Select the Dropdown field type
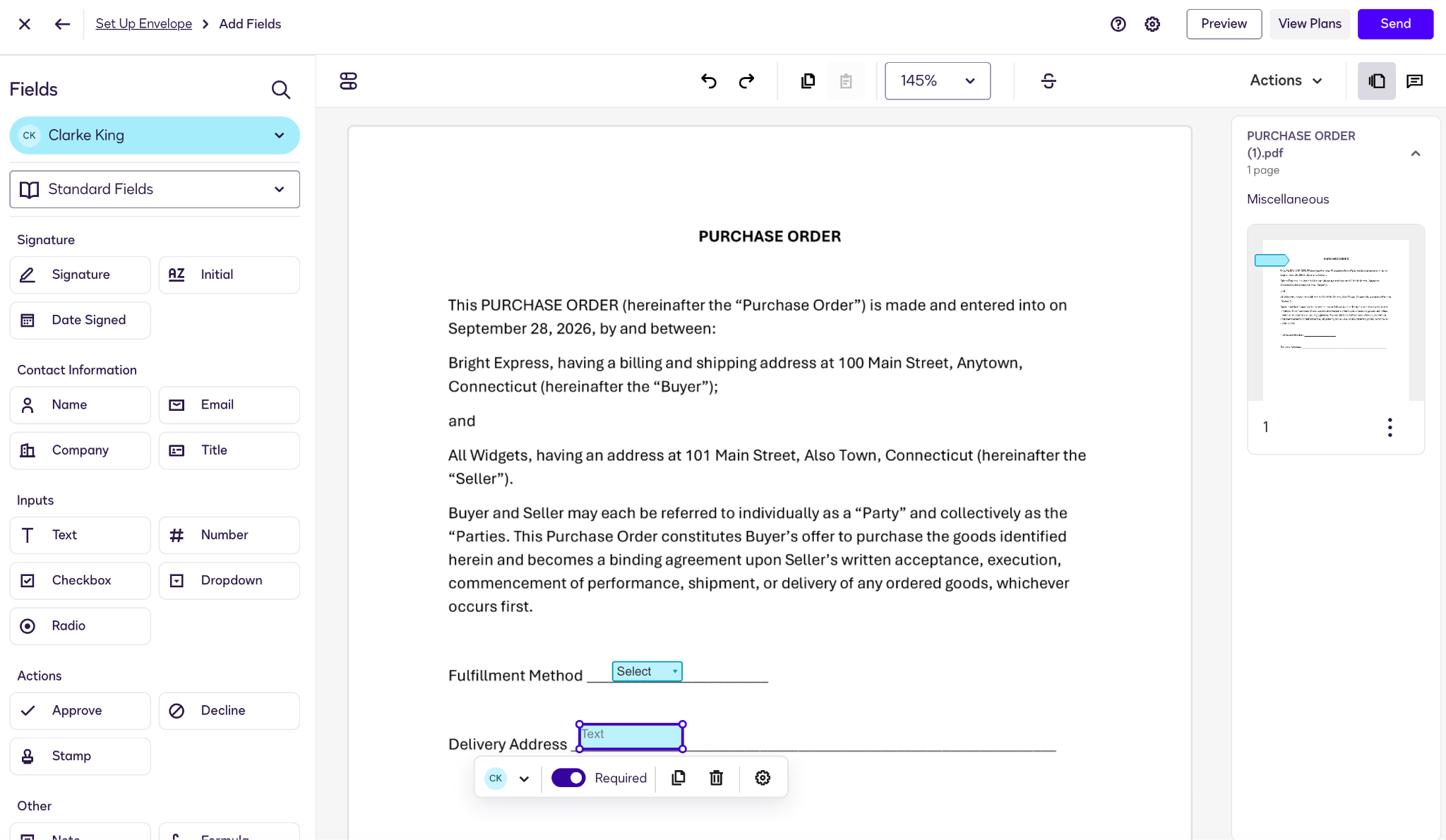Image resolution: width=1446 pixels, height=840 pixels. (x=229, y=580)
